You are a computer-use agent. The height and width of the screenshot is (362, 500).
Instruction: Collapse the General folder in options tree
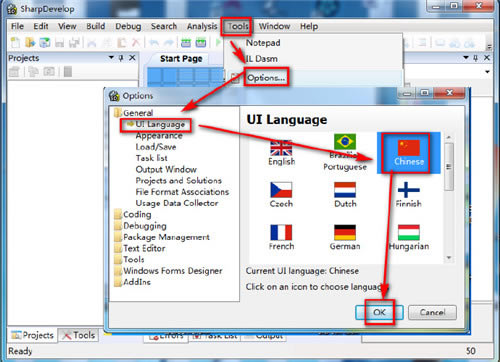[118, 113]
